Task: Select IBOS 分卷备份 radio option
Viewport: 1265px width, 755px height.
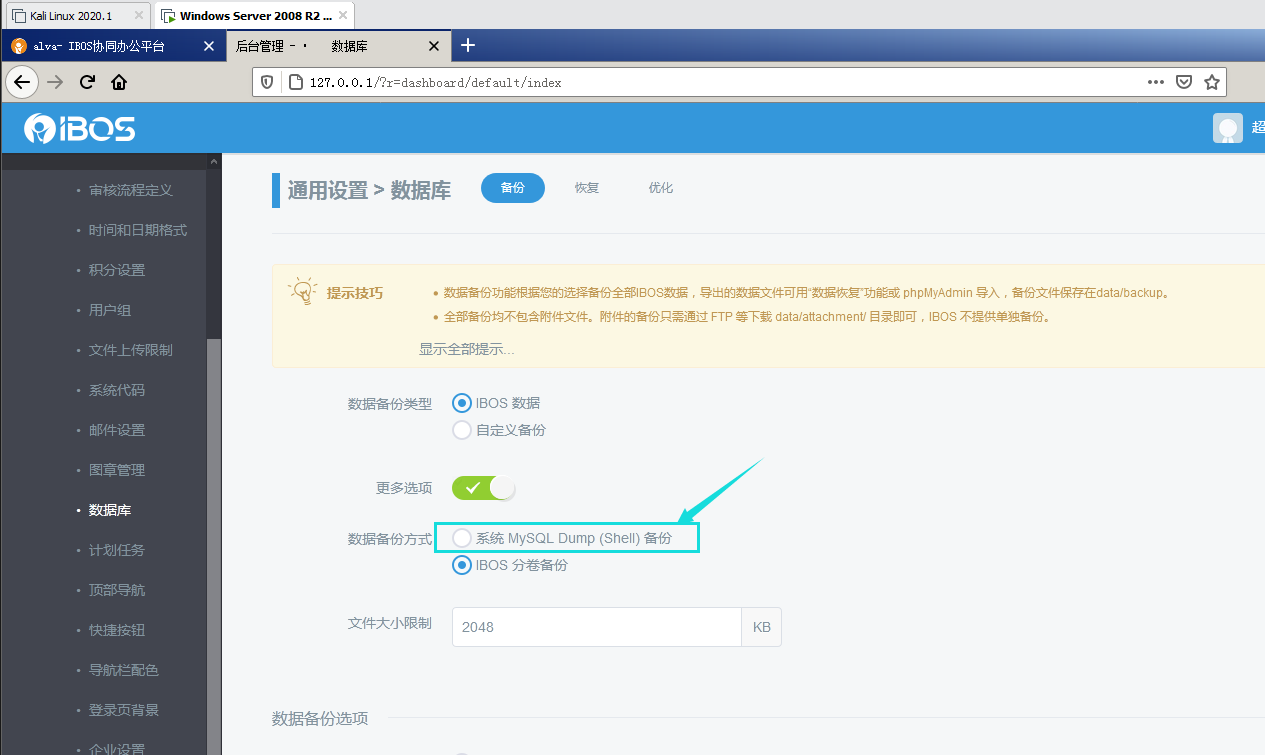Action: click(461, 565)
